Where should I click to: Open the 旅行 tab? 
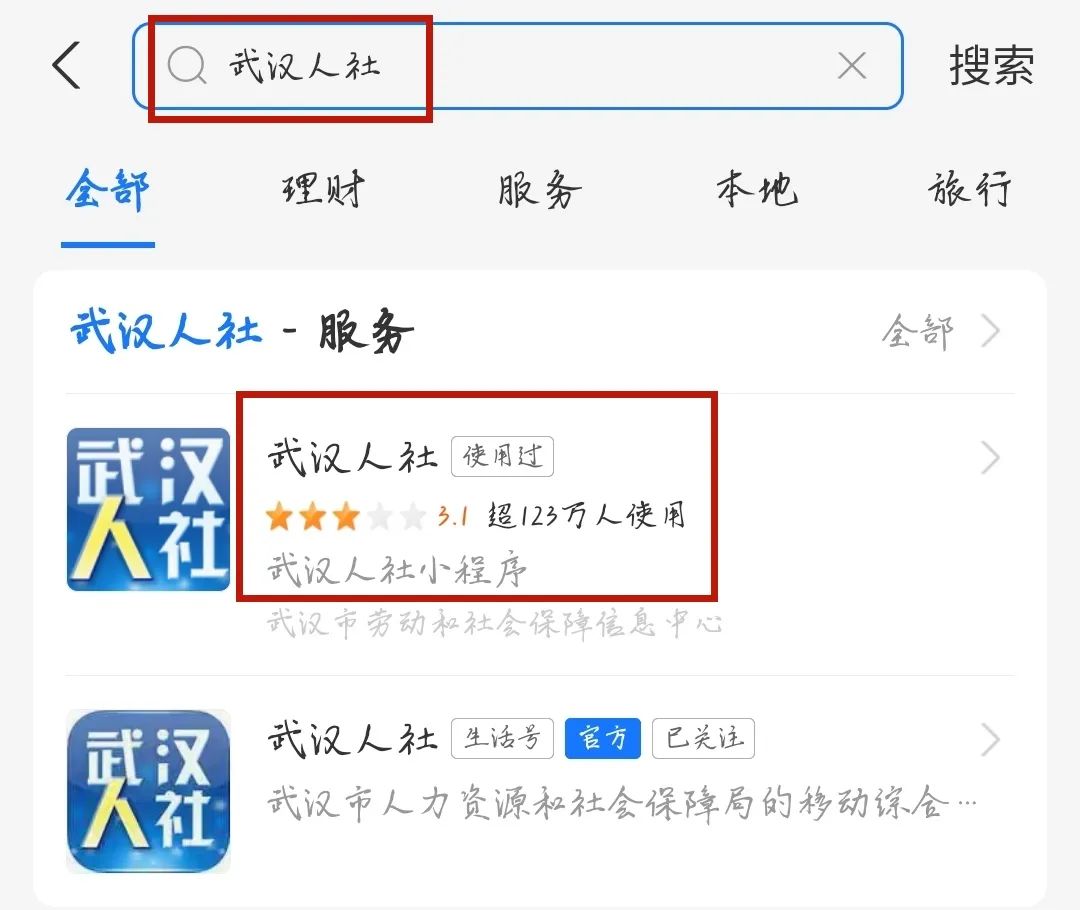click(970, 190)
